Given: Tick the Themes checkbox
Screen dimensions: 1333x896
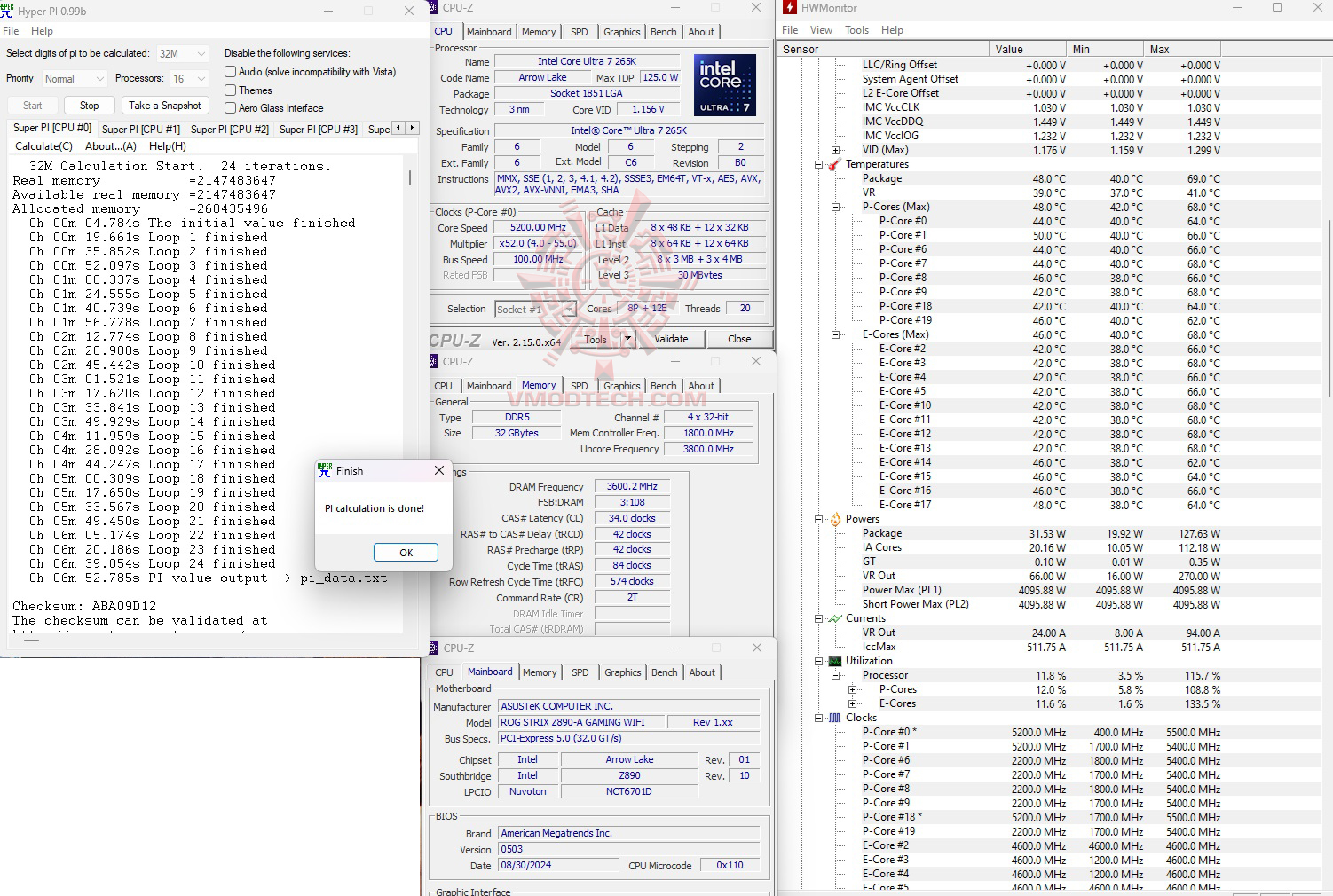Looking at the screenshot, I should (x=230, y=90).
